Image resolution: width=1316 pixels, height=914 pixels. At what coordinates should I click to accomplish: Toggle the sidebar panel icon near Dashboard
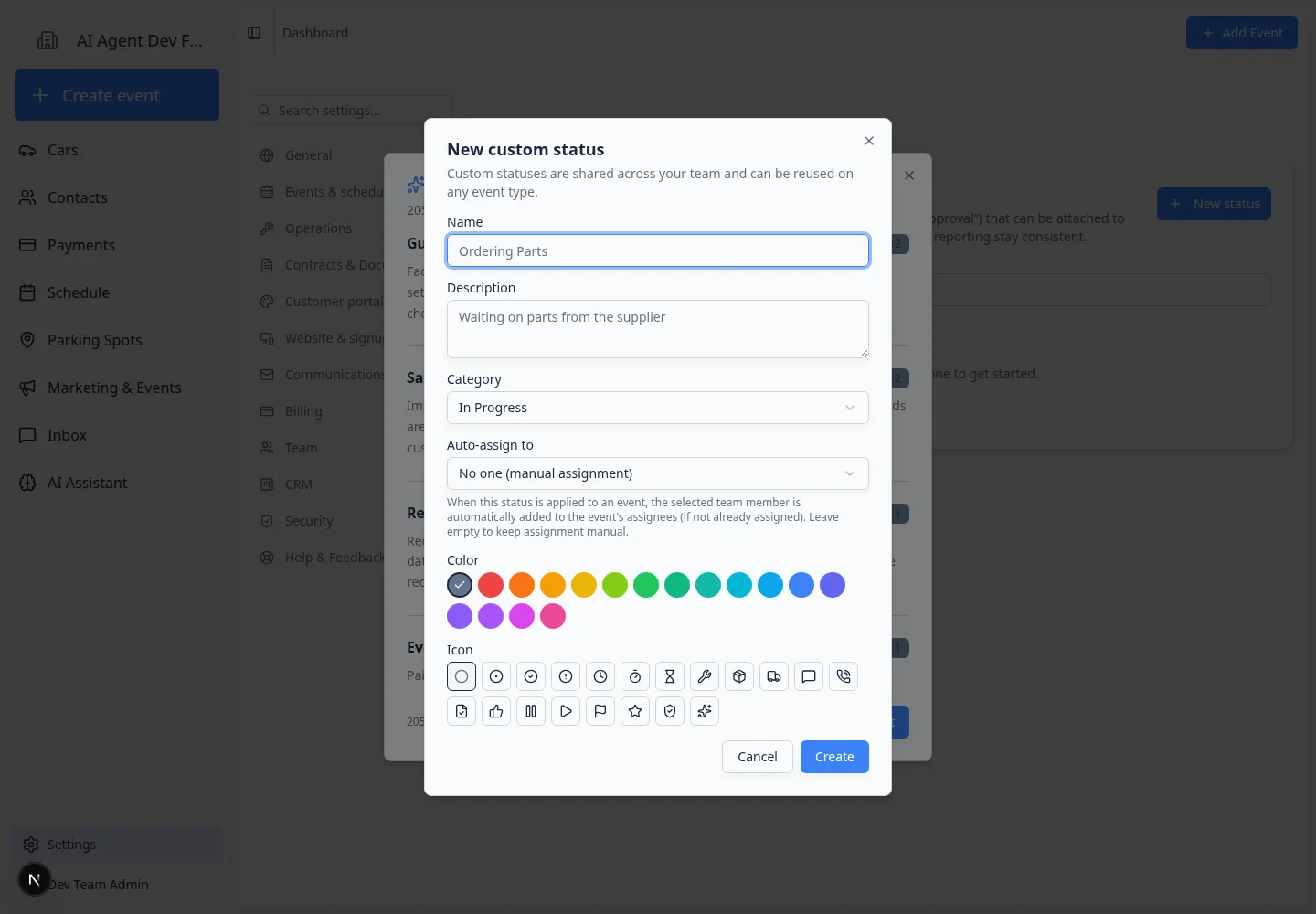click(254, 33)
